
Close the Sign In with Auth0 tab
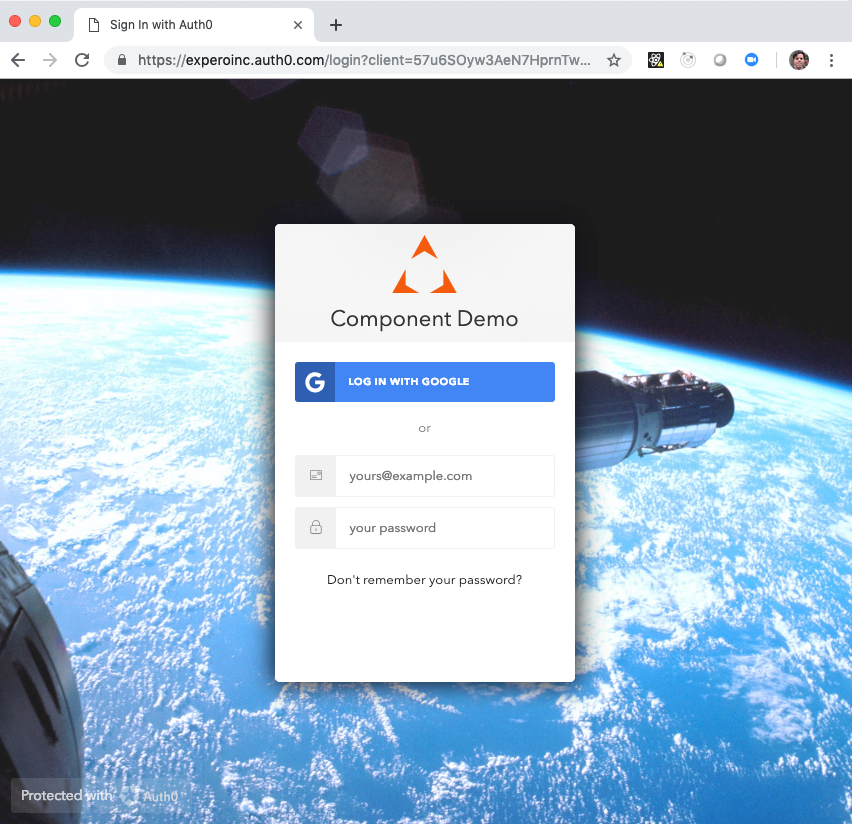(x=298, y=25)
